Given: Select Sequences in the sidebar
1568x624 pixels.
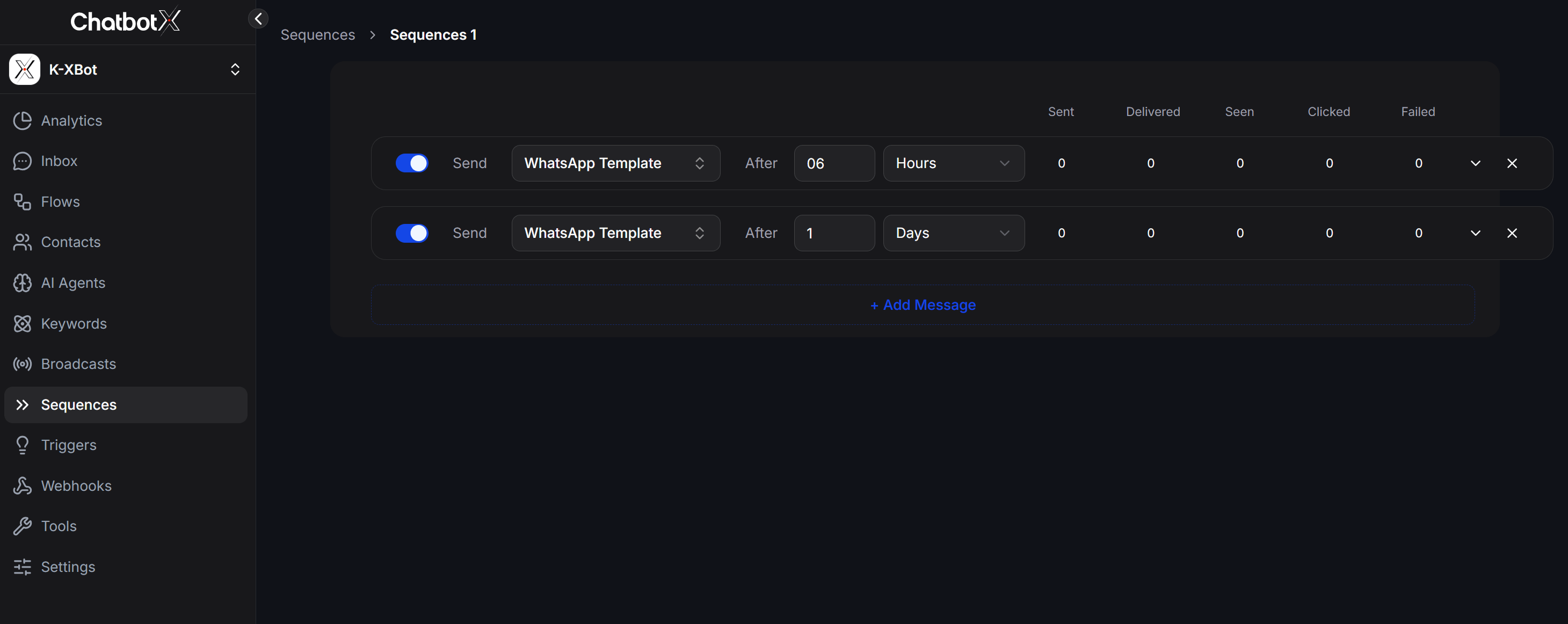Looking at the screenshot, I should tap(126, 405).
